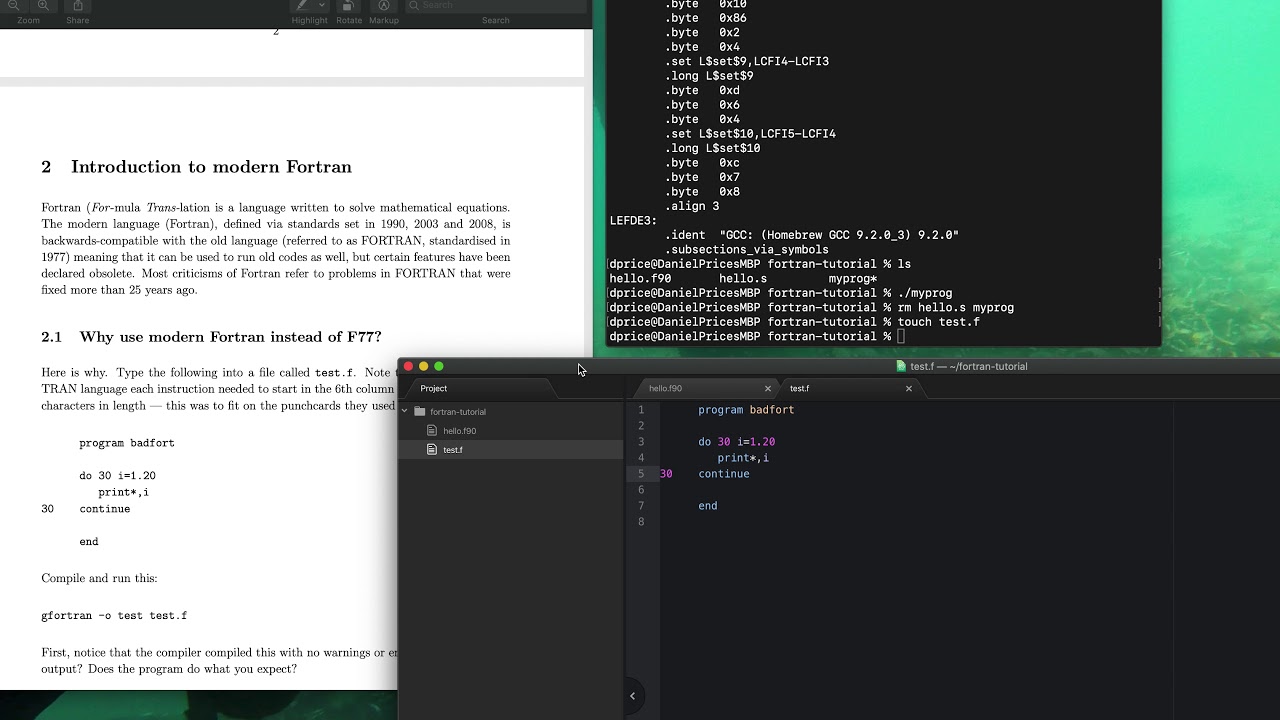Image resolution: width=1280 pixels, height=720 pixels.
Task: Open hello.f90 in the project tree
Action: (x=460, y=431)
